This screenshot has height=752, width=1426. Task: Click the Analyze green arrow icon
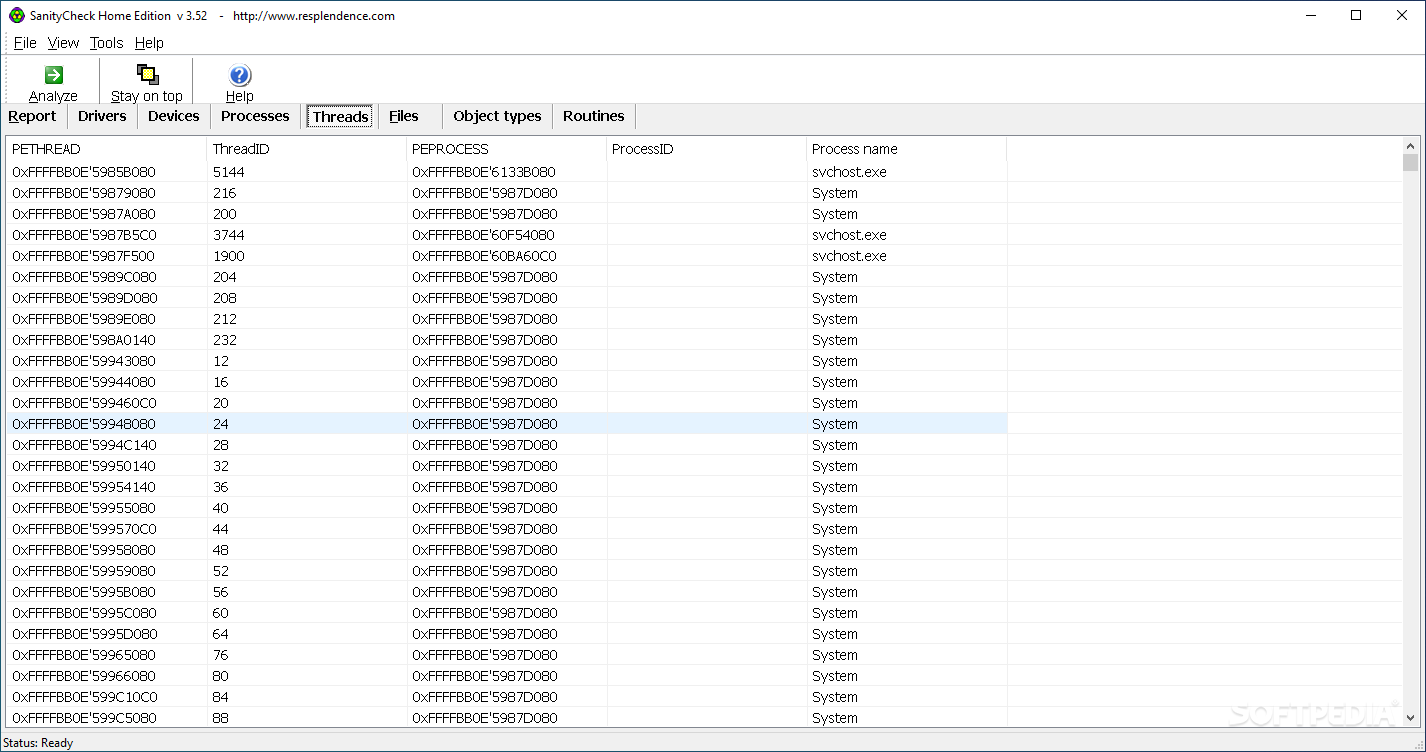point(53,75)
